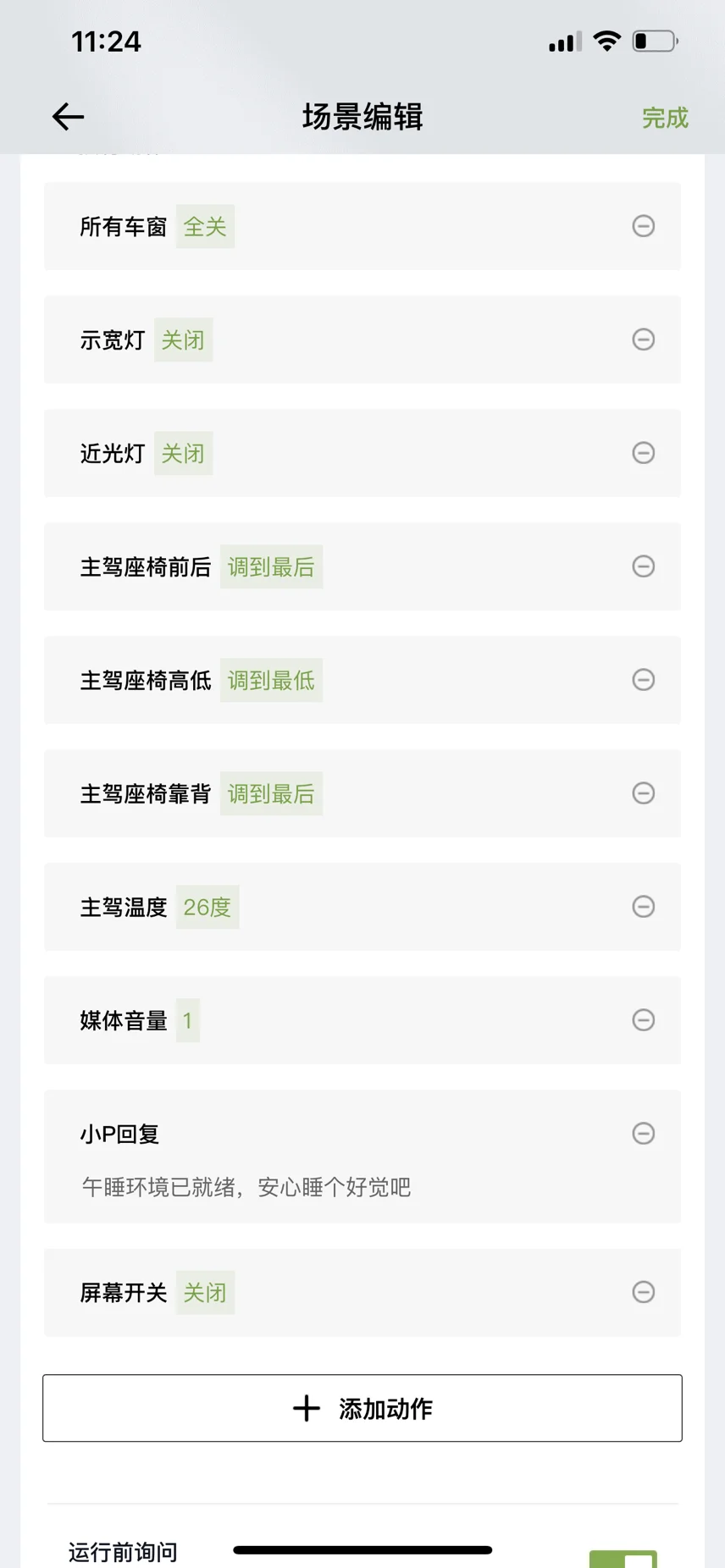Image resolution: width=725 pixels, height=1568 pixels.
Task: Remove the 所有车窗 action
Action: (644, 226)
